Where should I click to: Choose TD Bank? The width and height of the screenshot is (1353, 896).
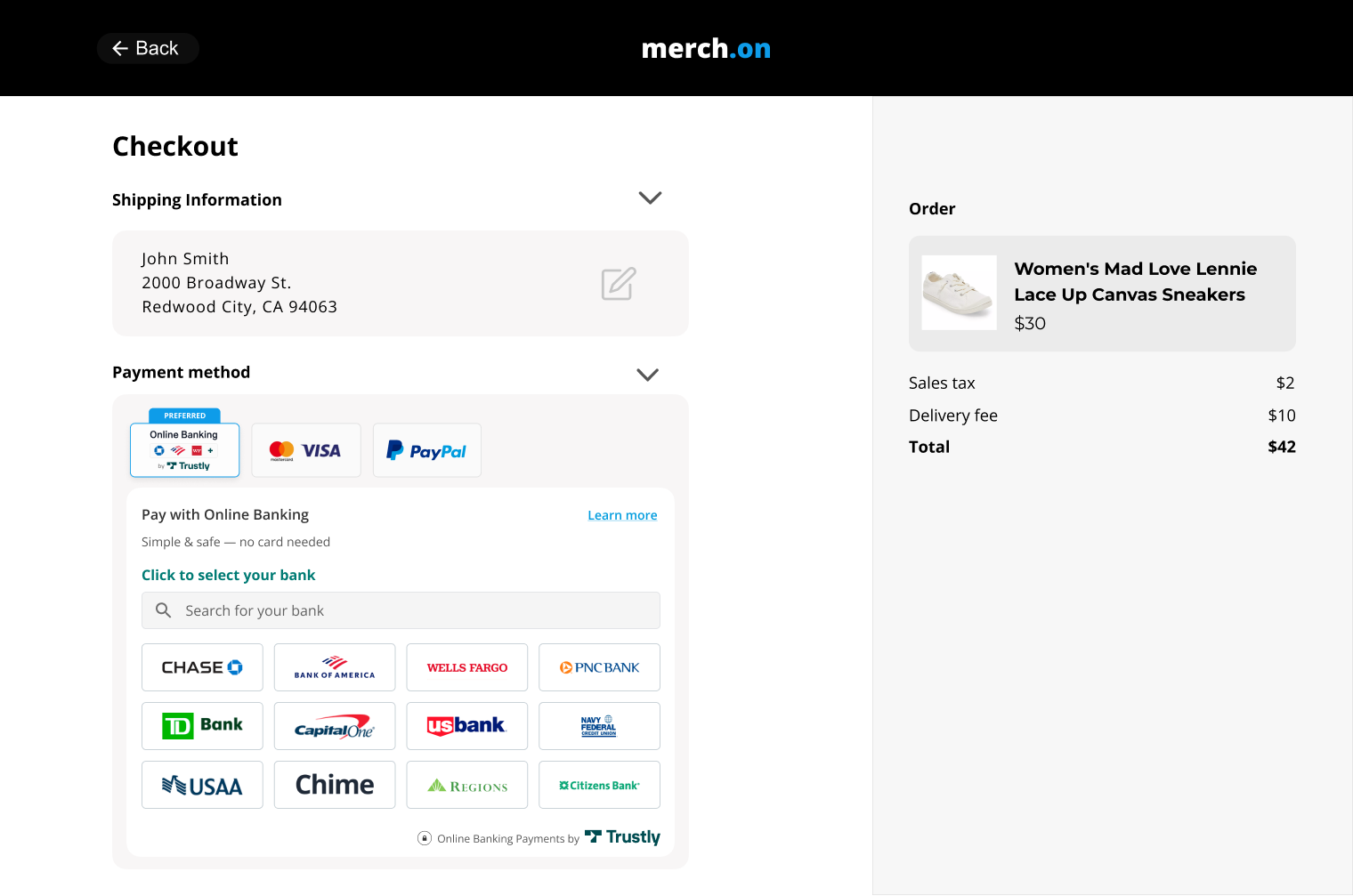[x=202, y=726]
